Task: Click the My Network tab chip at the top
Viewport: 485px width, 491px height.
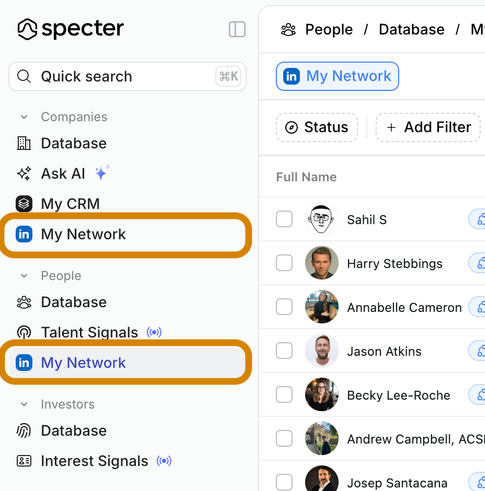Action: pyautogui.click(x=337, y=76)
